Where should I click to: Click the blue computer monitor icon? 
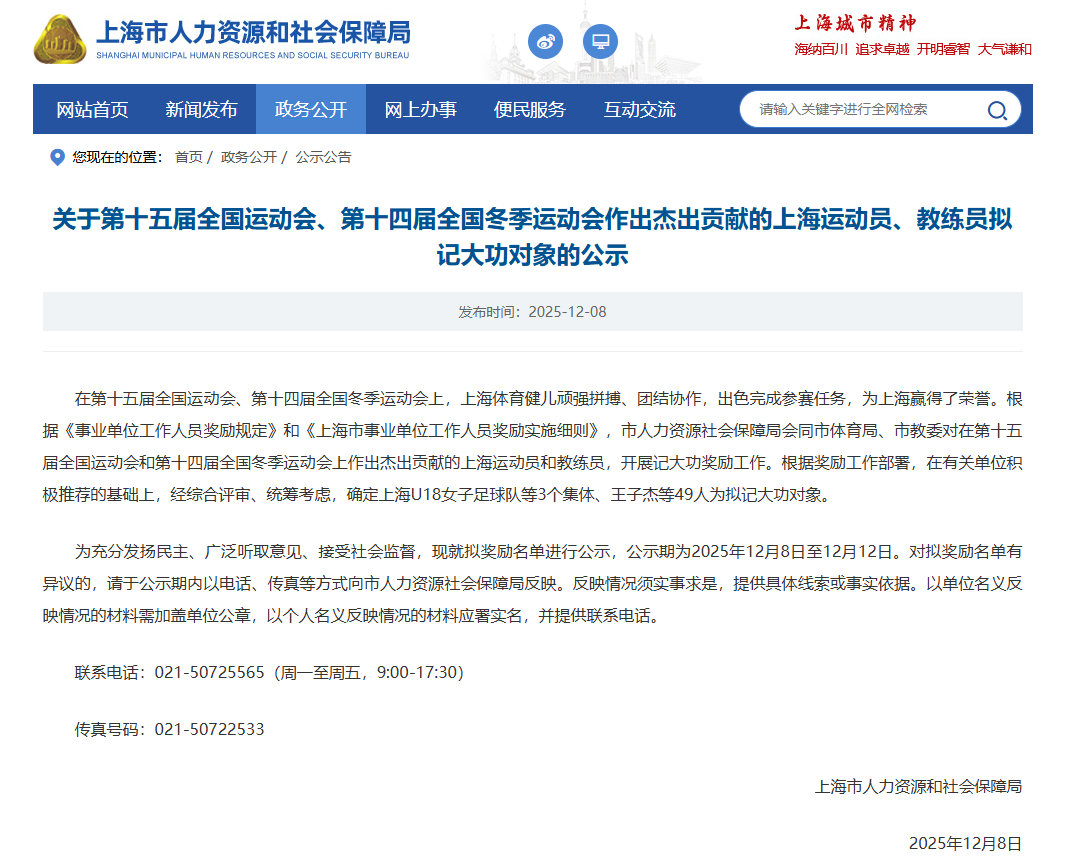point(600,42)
